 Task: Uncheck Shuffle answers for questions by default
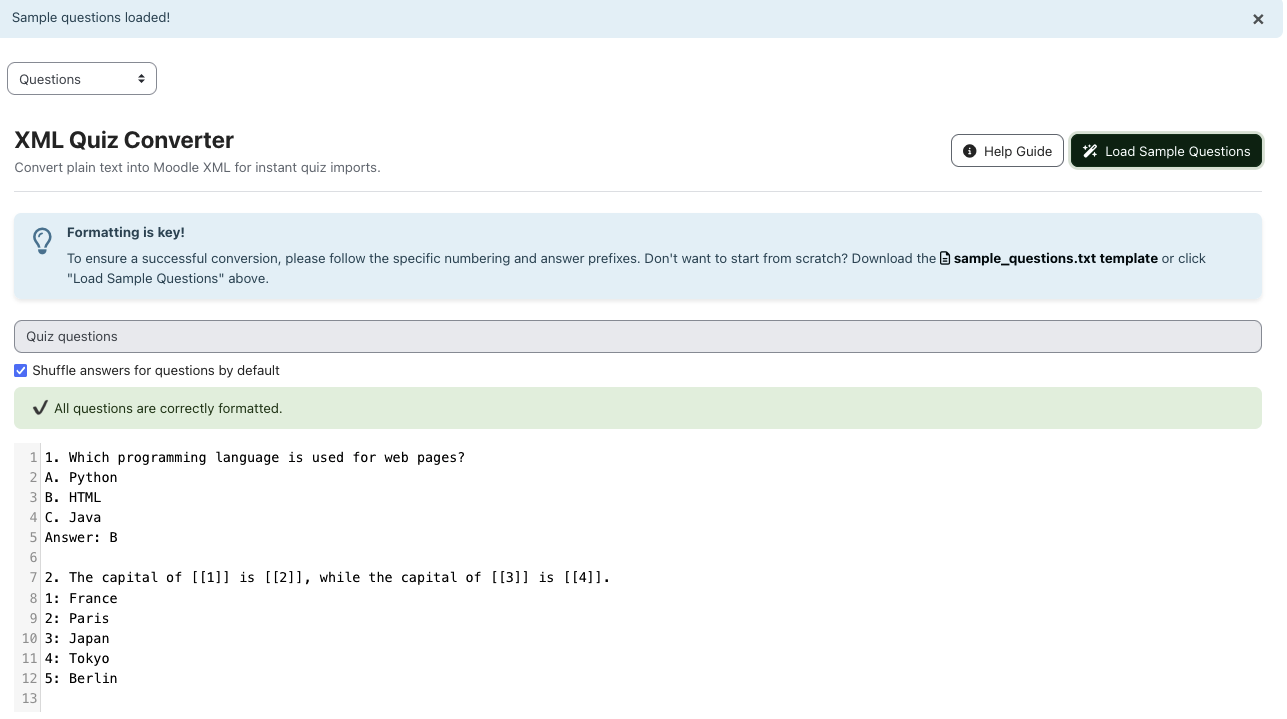[21, 370]
